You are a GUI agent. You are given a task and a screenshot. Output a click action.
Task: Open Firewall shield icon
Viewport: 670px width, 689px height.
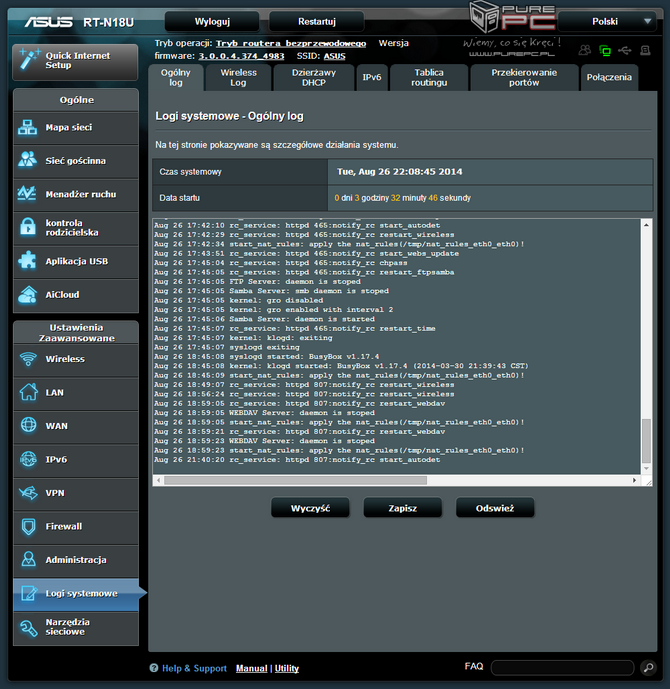coord(29,526)
